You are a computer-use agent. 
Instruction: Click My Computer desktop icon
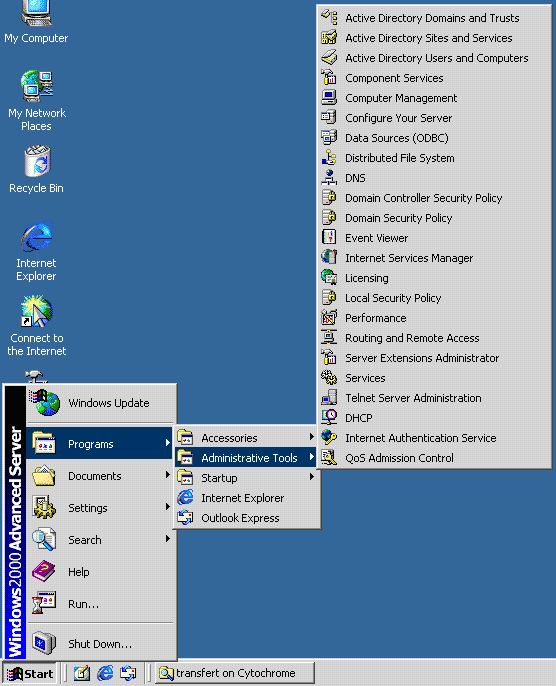click(36, 22)
